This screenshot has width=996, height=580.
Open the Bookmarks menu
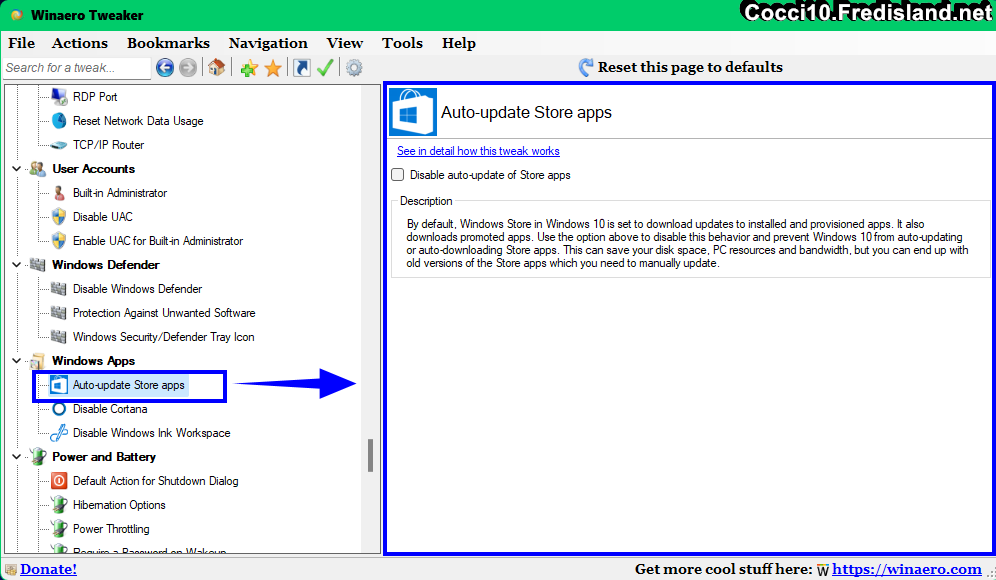pyautogui.click(x=168, y=43)
